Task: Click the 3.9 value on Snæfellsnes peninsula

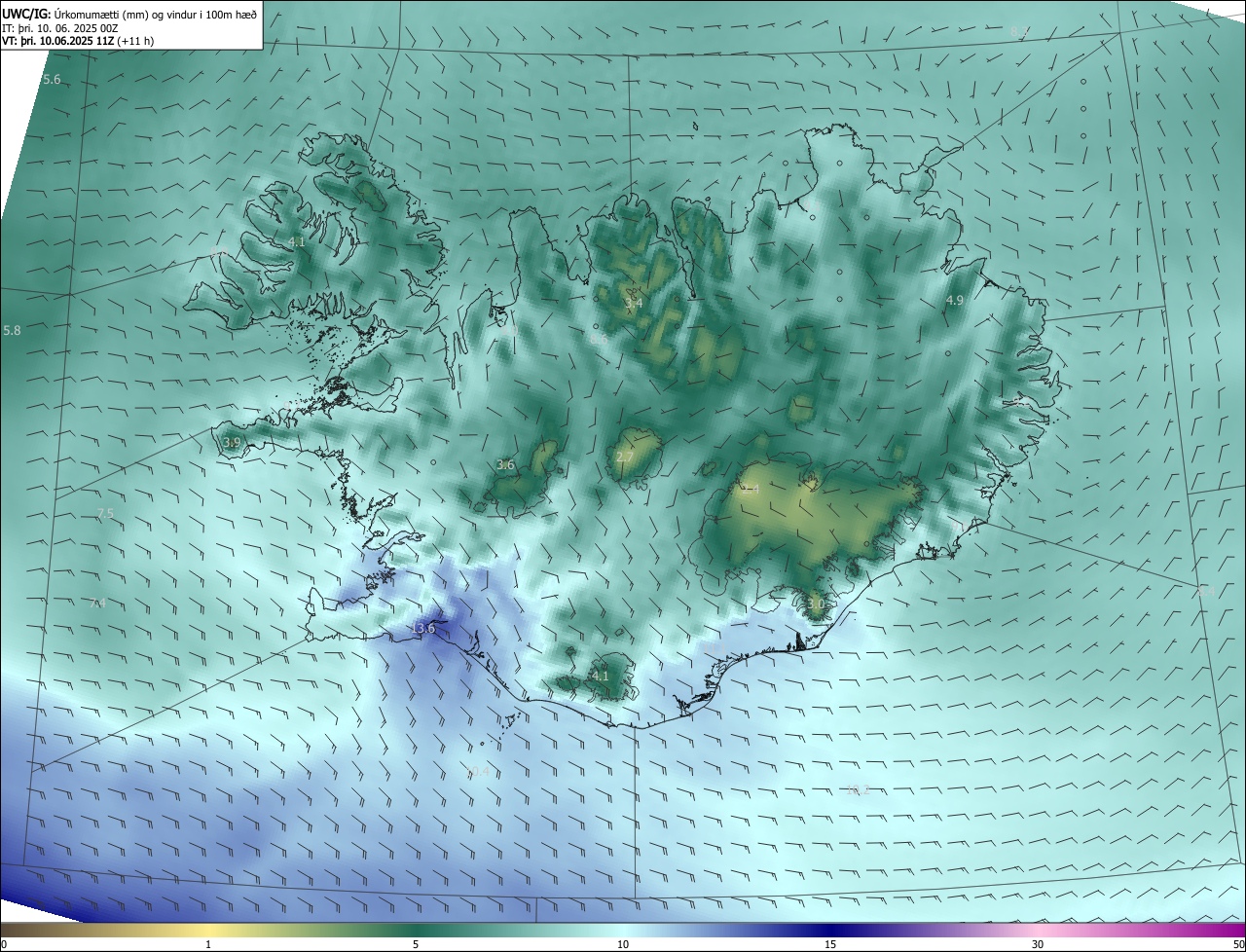Action: pos(232,442)
